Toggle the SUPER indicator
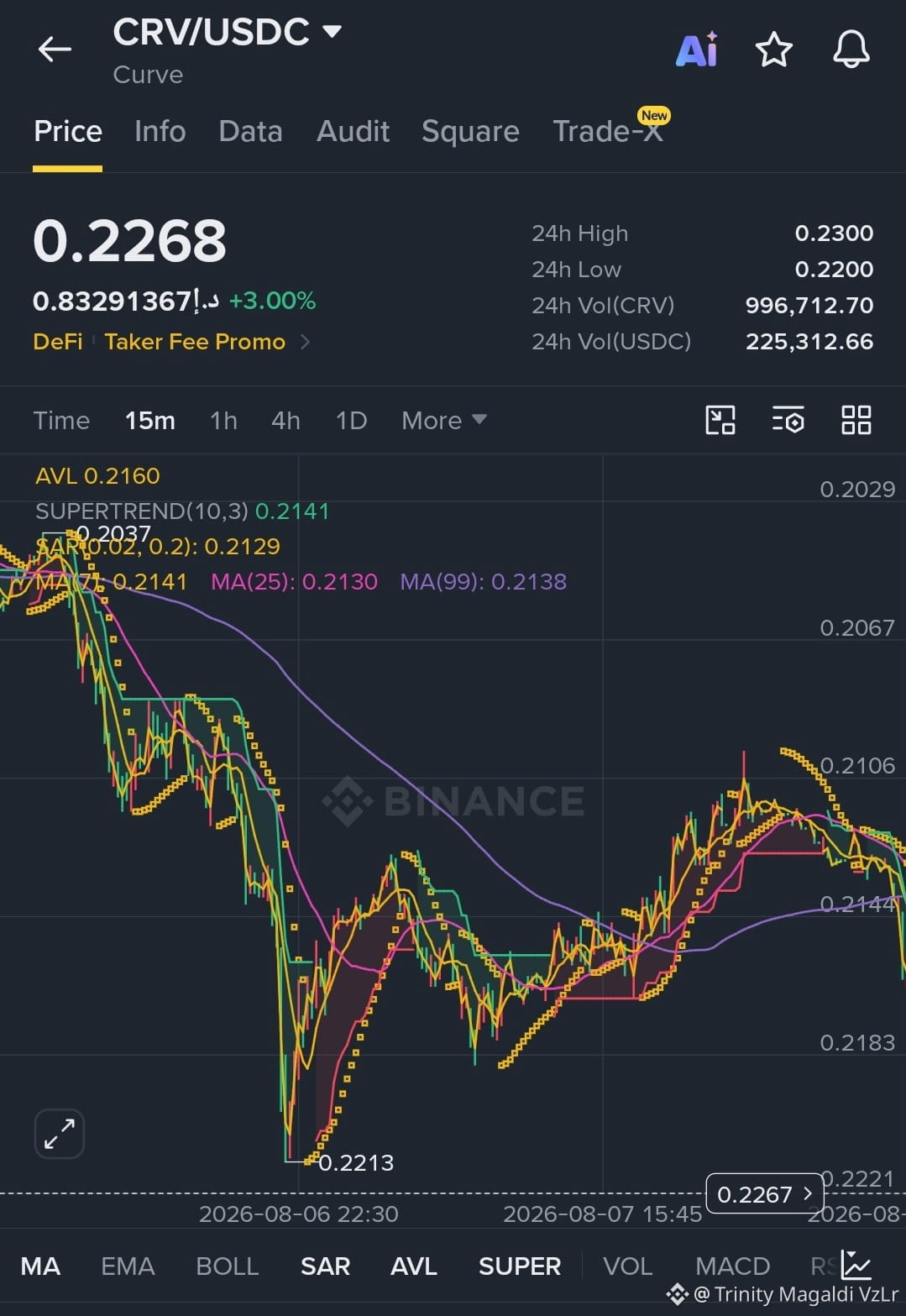The width and height of the screenshot is (906, 1316). tap(519, 1266)
